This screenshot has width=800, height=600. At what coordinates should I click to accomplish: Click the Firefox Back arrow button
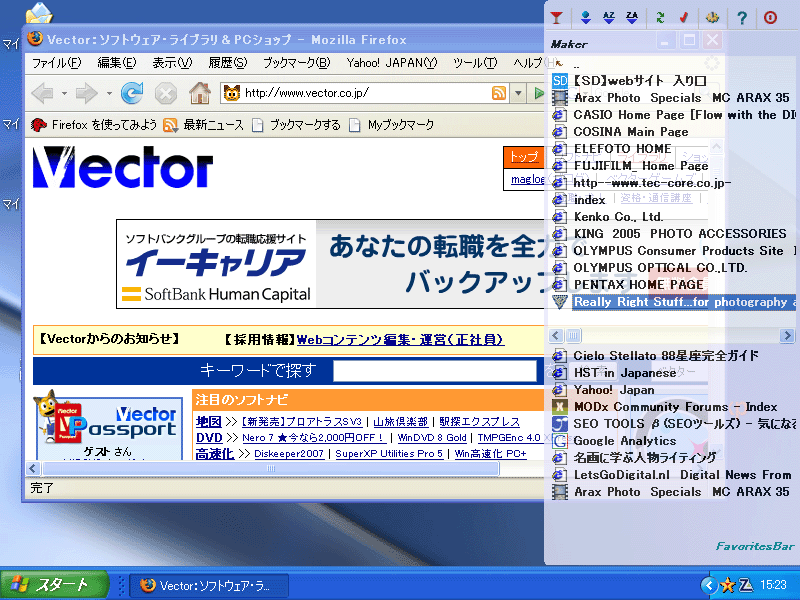pyautogui.click(x=42, y=93)
